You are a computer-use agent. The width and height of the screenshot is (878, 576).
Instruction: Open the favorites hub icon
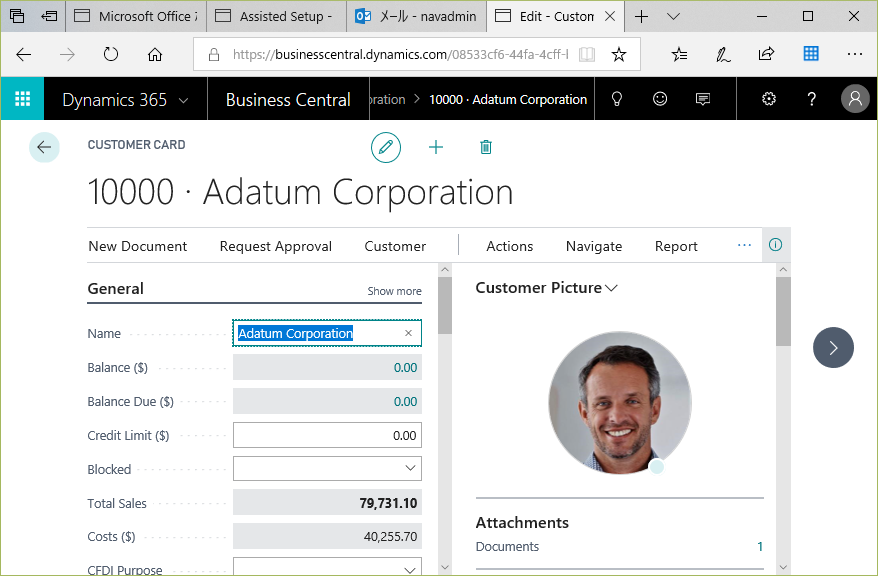point(679,54)
